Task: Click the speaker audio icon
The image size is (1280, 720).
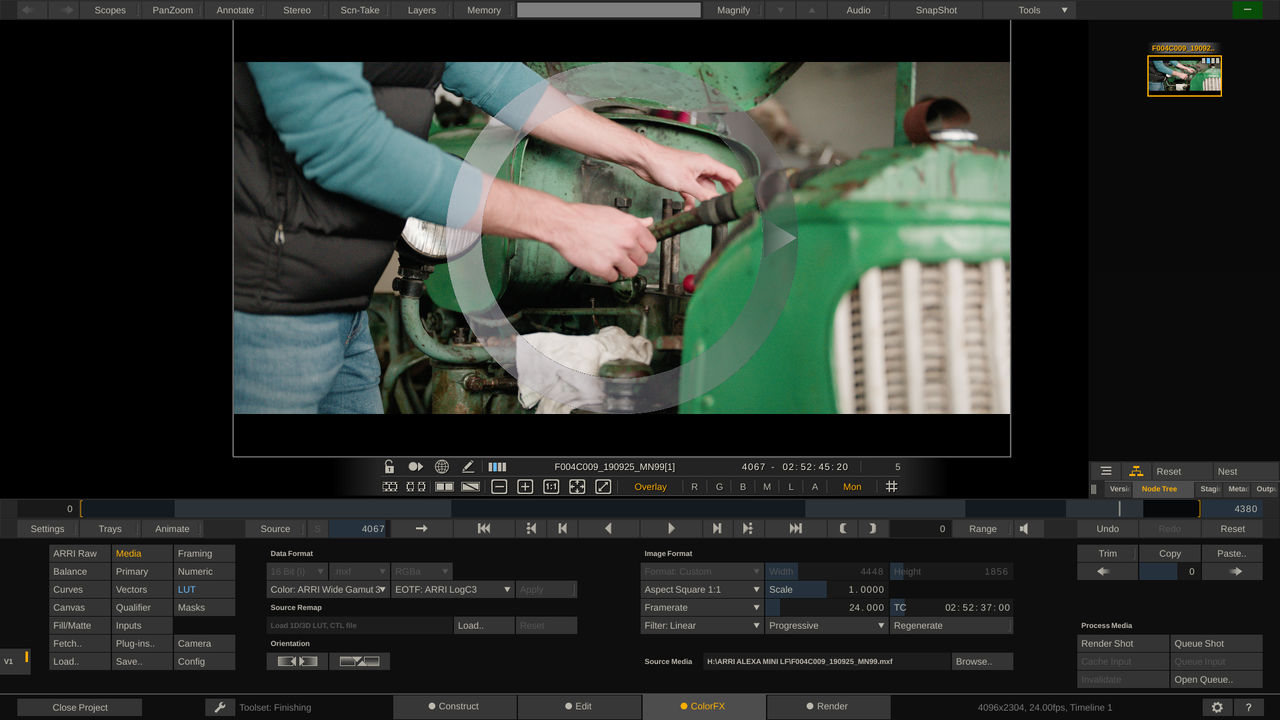Action: pos(1024,529)
